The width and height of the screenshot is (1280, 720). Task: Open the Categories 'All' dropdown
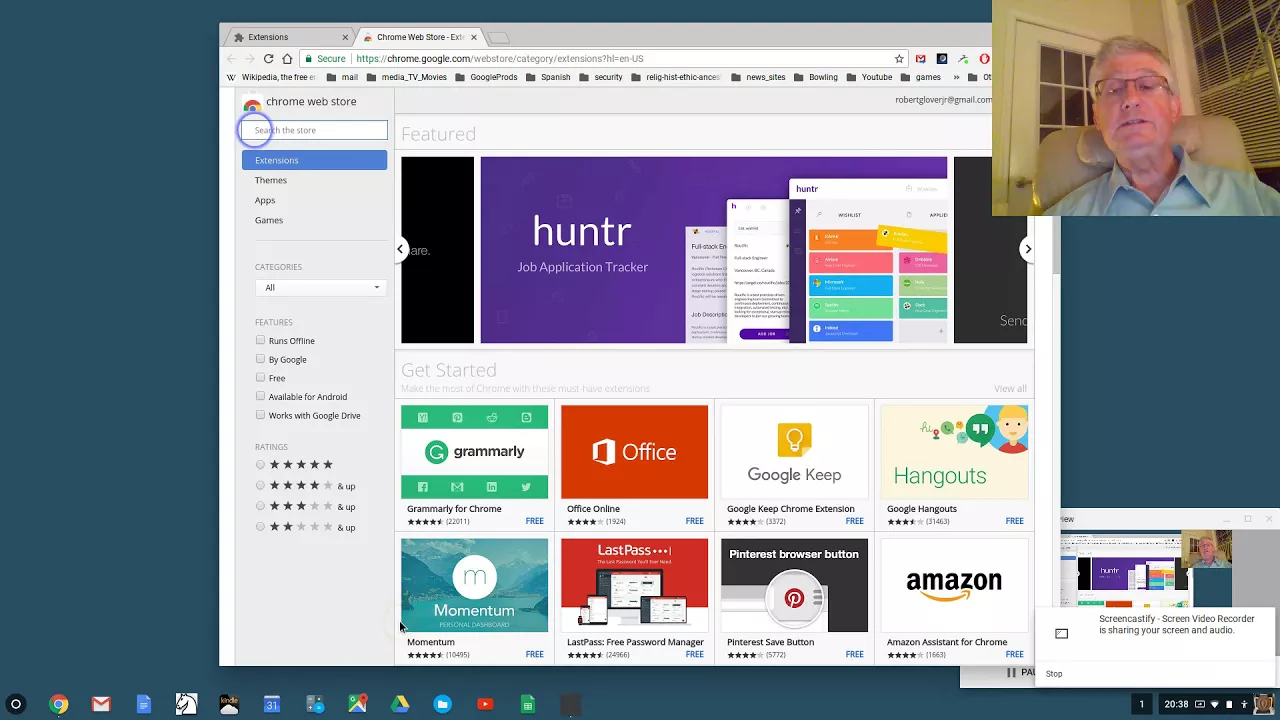tap(320, 287)
